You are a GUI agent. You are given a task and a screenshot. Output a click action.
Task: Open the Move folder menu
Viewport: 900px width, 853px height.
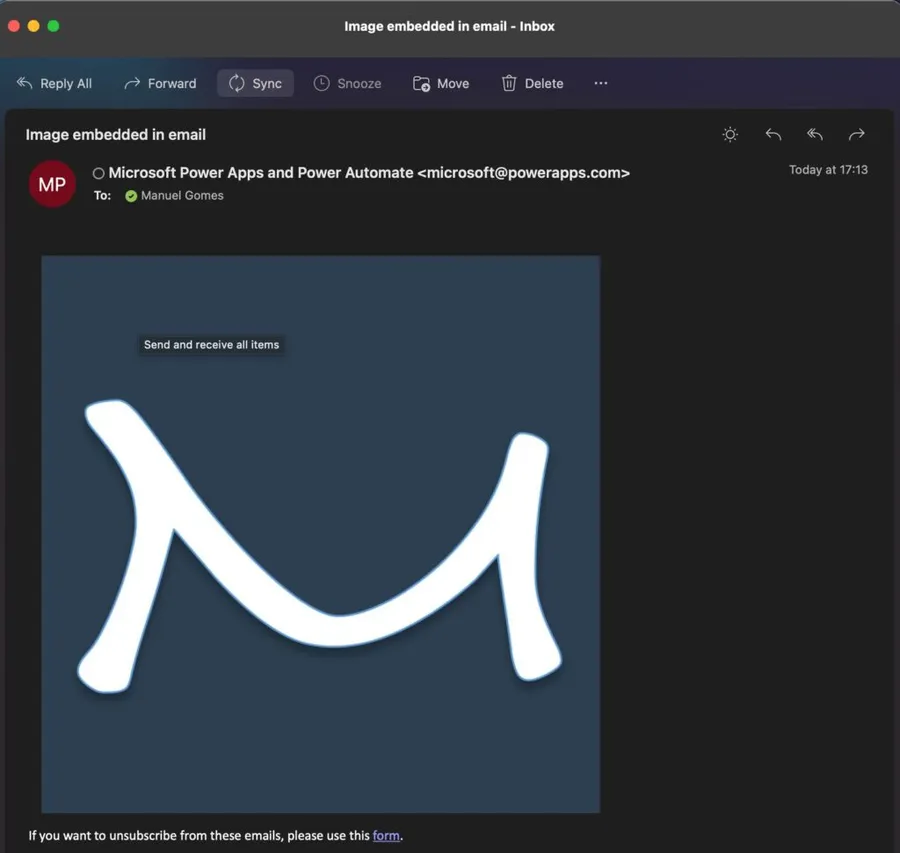click(x=441, y=84)
